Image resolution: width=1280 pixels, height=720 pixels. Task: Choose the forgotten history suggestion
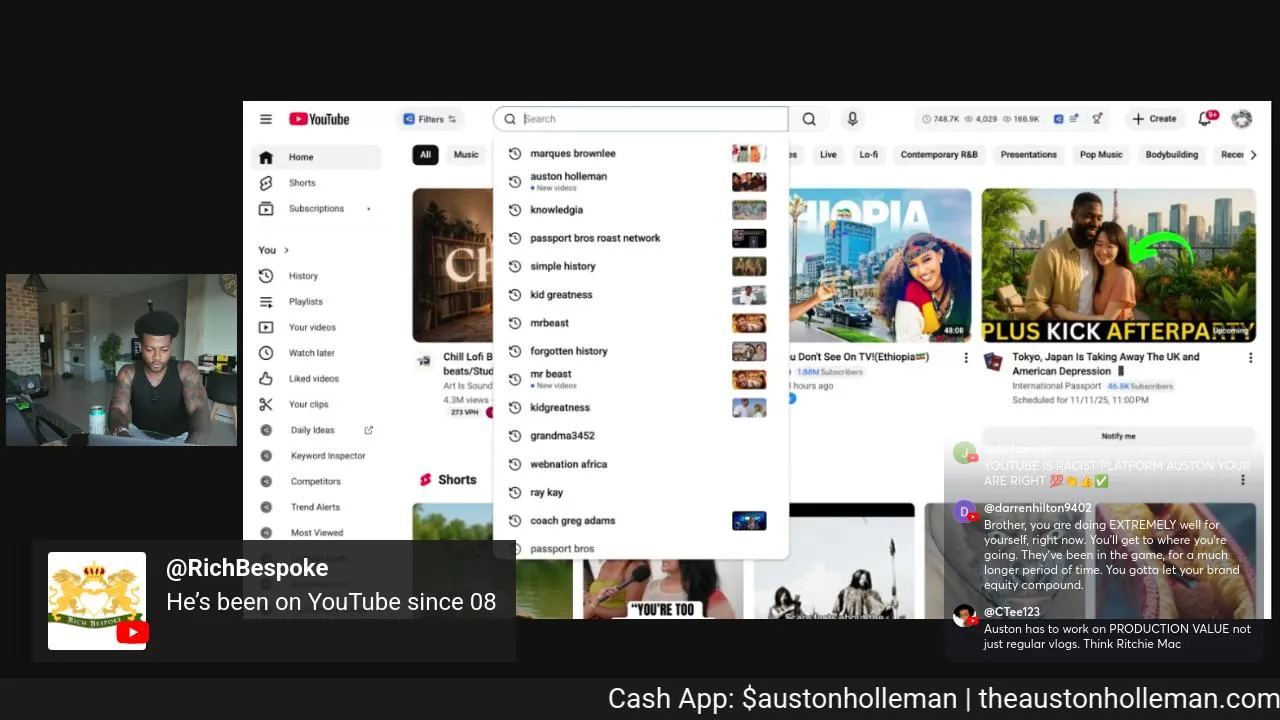click(x=640, y=351)
